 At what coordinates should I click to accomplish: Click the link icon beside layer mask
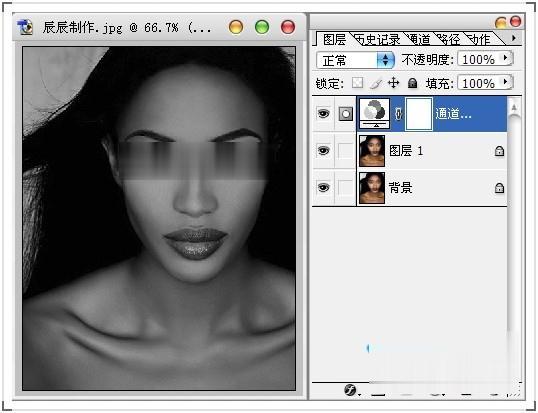tap(398, 114)
